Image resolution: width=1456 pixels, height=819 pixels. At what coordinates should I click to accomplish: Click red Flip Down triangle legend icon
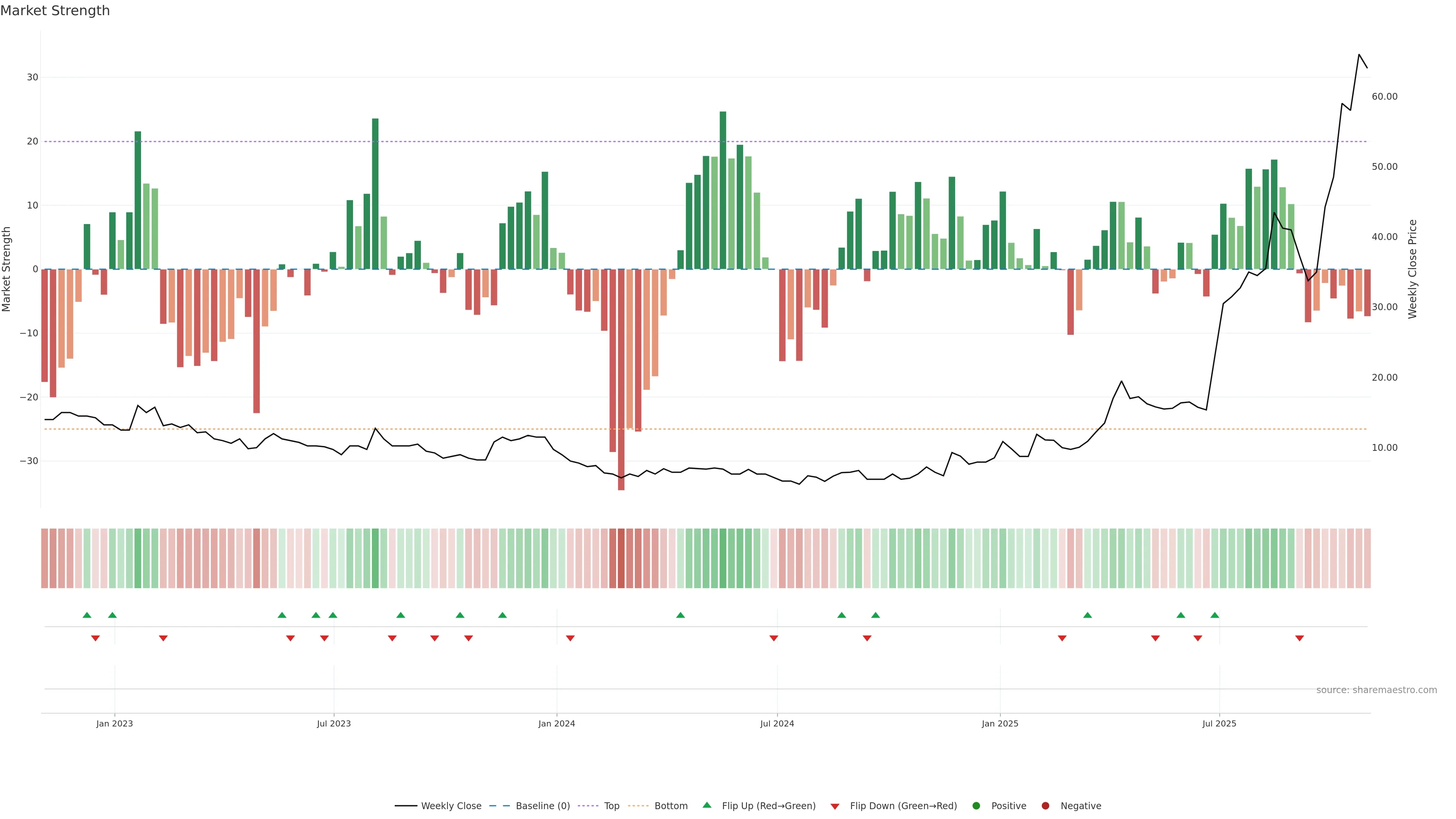pyautogui.click(x=835, y=806)
